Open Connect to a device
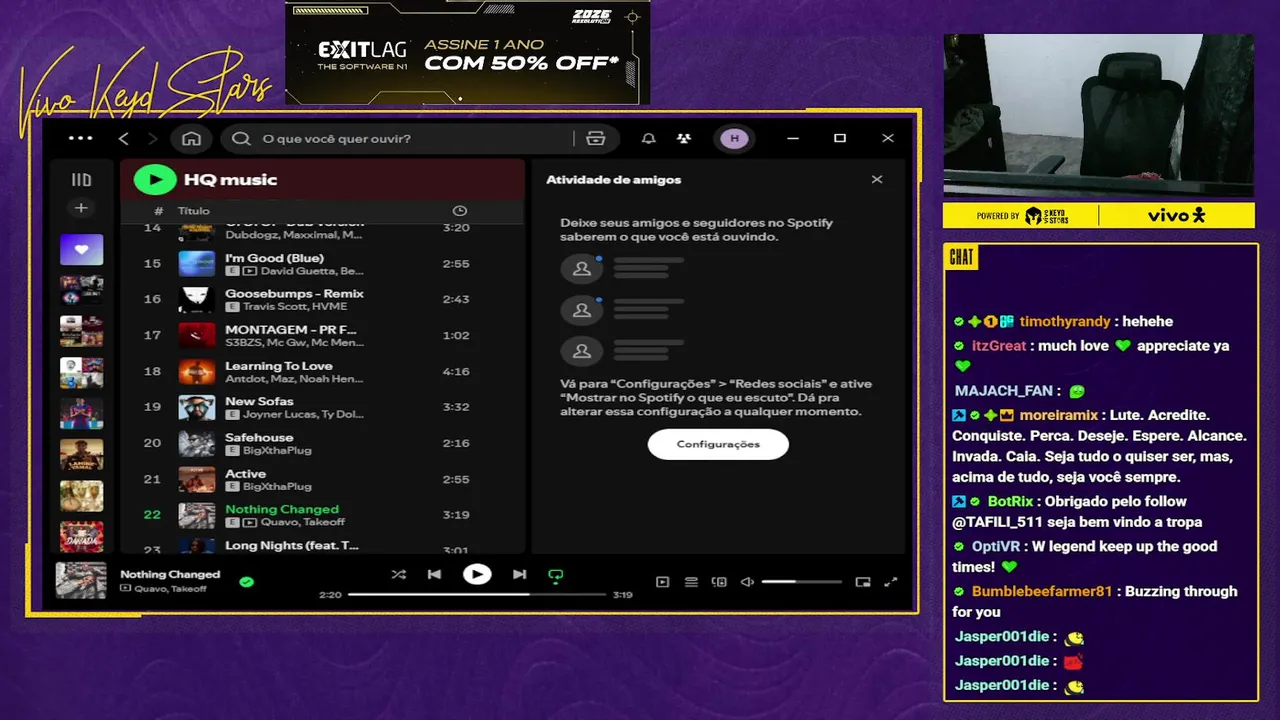The width and height of the screenshot is (1280, 720). click(x=719, y=582)
